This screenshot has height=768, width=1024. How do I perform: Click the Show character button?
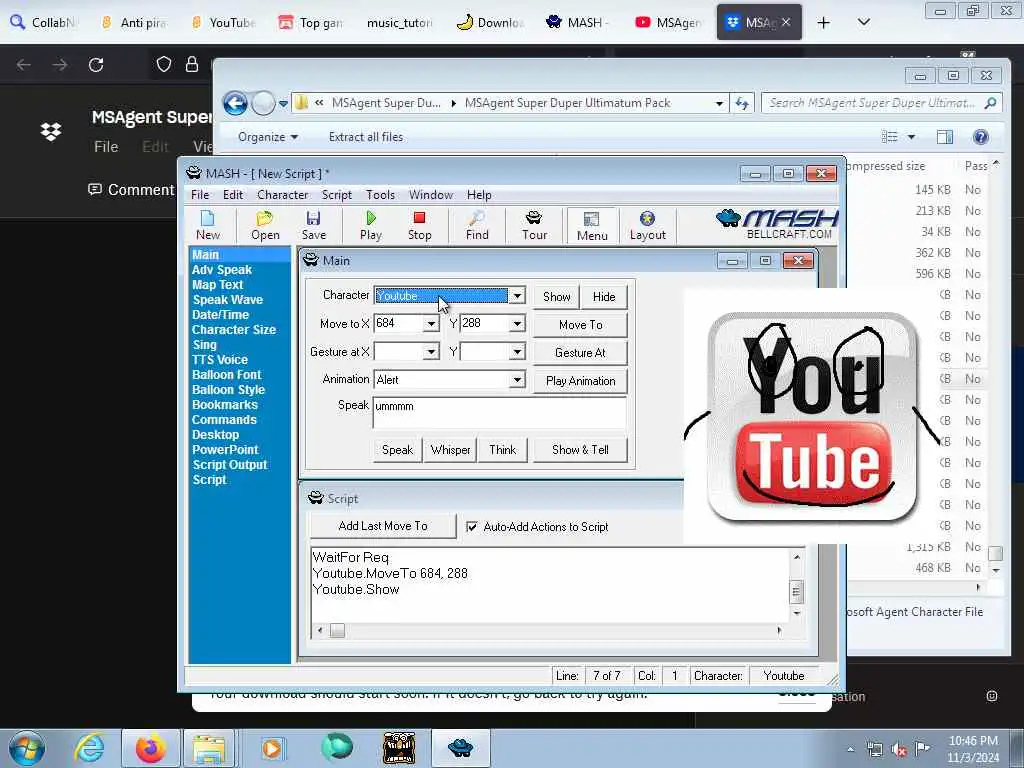[556, 296]
